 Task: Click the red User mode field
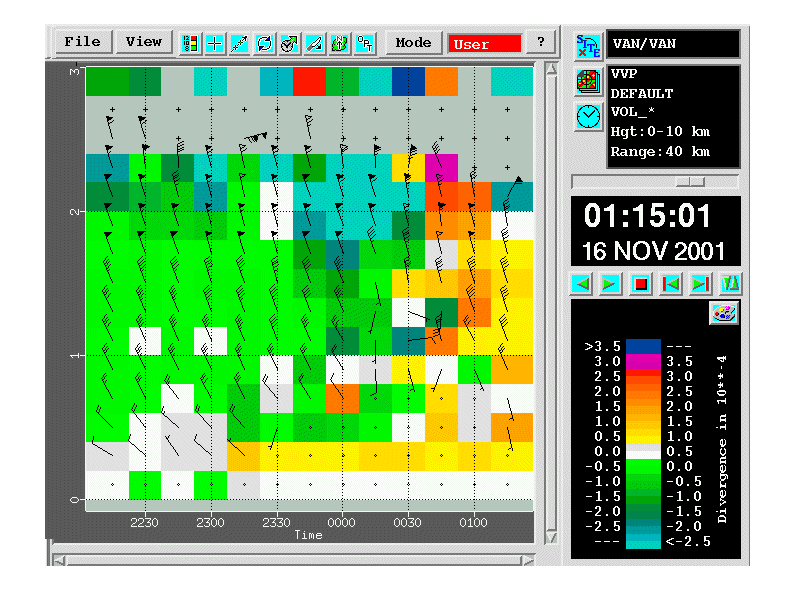click(485, 44)
